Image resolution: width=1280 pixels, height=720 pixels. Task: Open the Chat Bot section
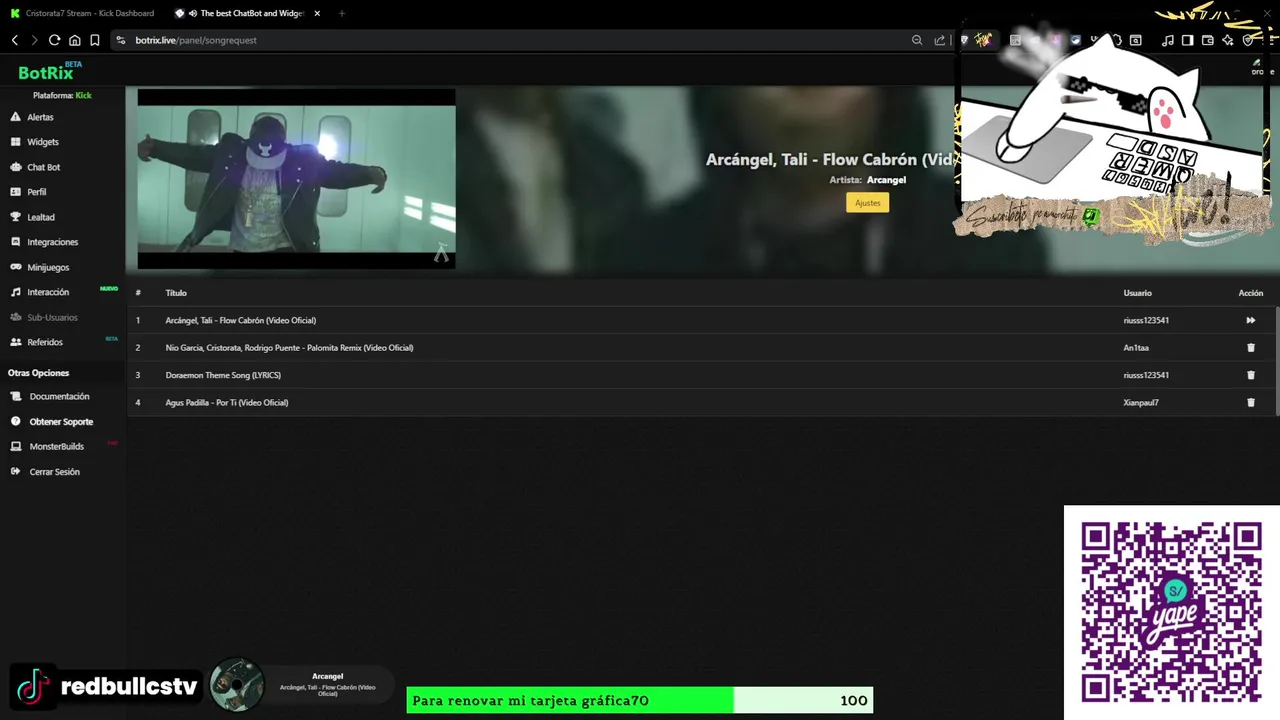click(x=43, y=167)
